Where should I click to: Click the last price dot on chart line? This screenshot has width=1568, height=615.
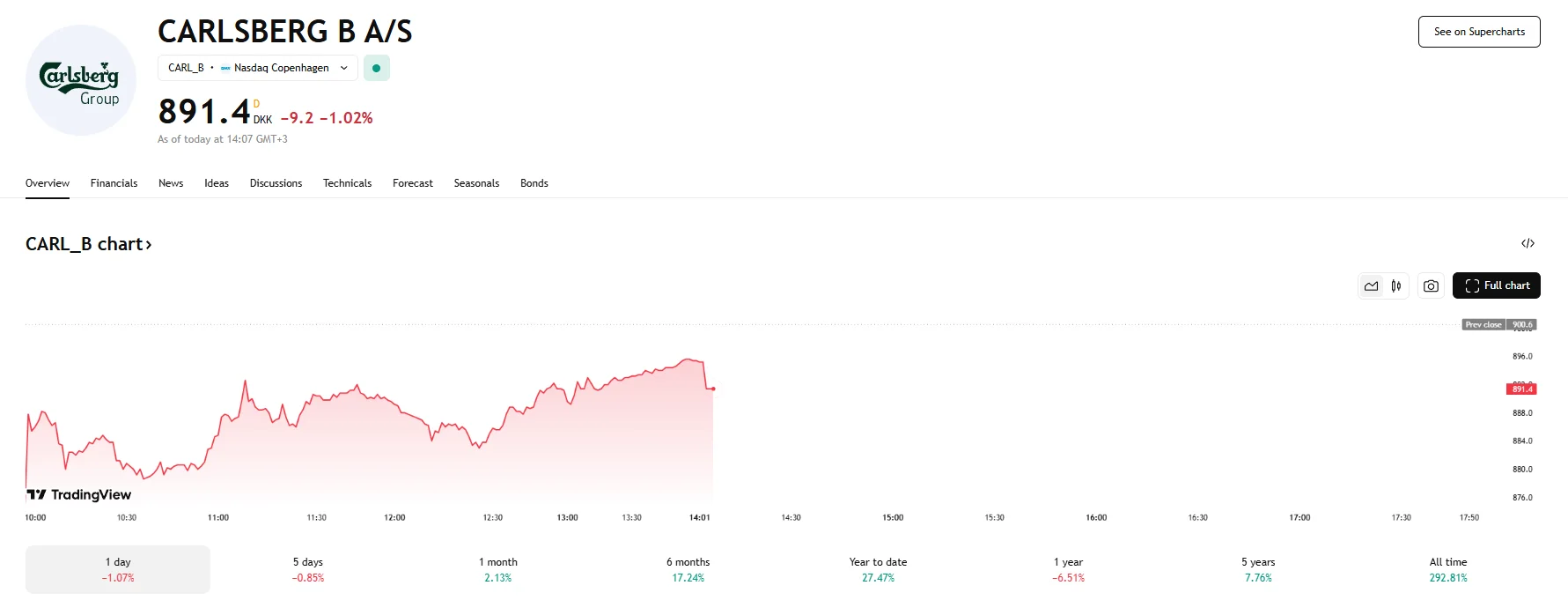tap(712, 389)
